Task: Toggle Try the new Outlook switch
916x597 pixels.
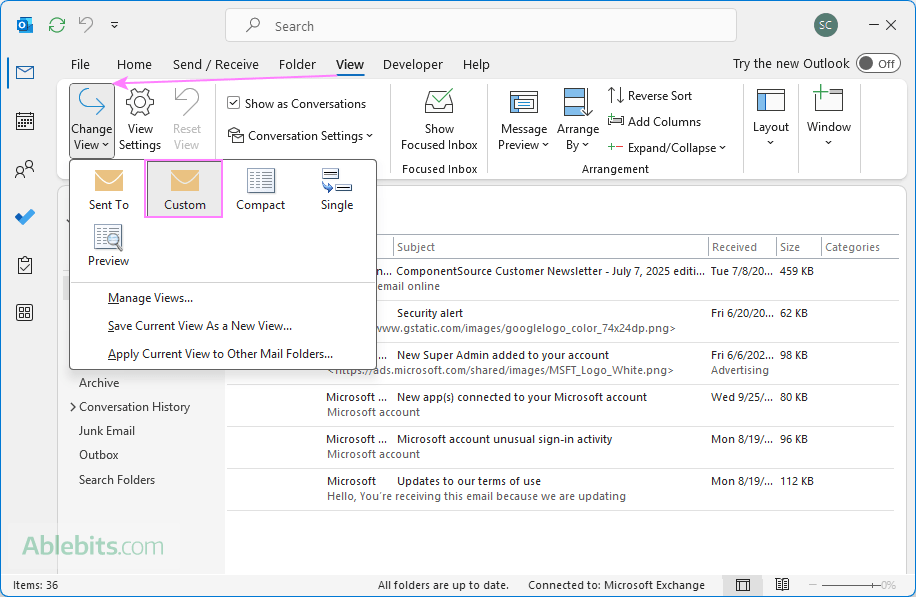Action: pos(878,64)
